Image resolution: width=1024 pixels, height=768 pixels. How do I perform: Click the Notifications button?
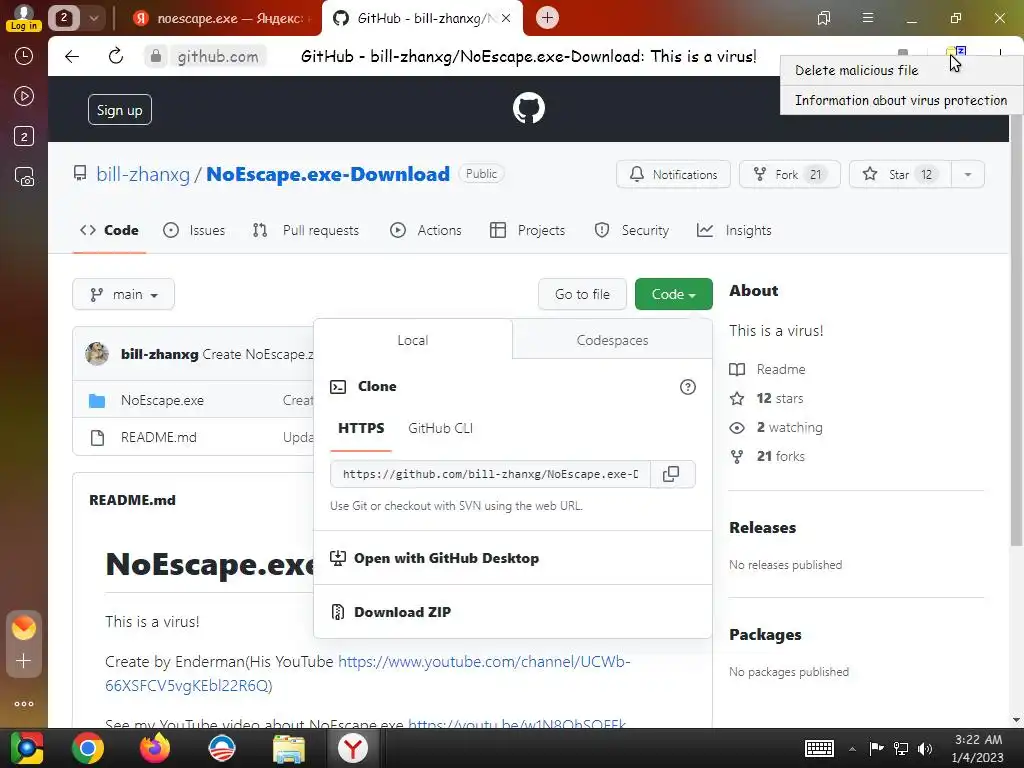click(x=673, y=174)
